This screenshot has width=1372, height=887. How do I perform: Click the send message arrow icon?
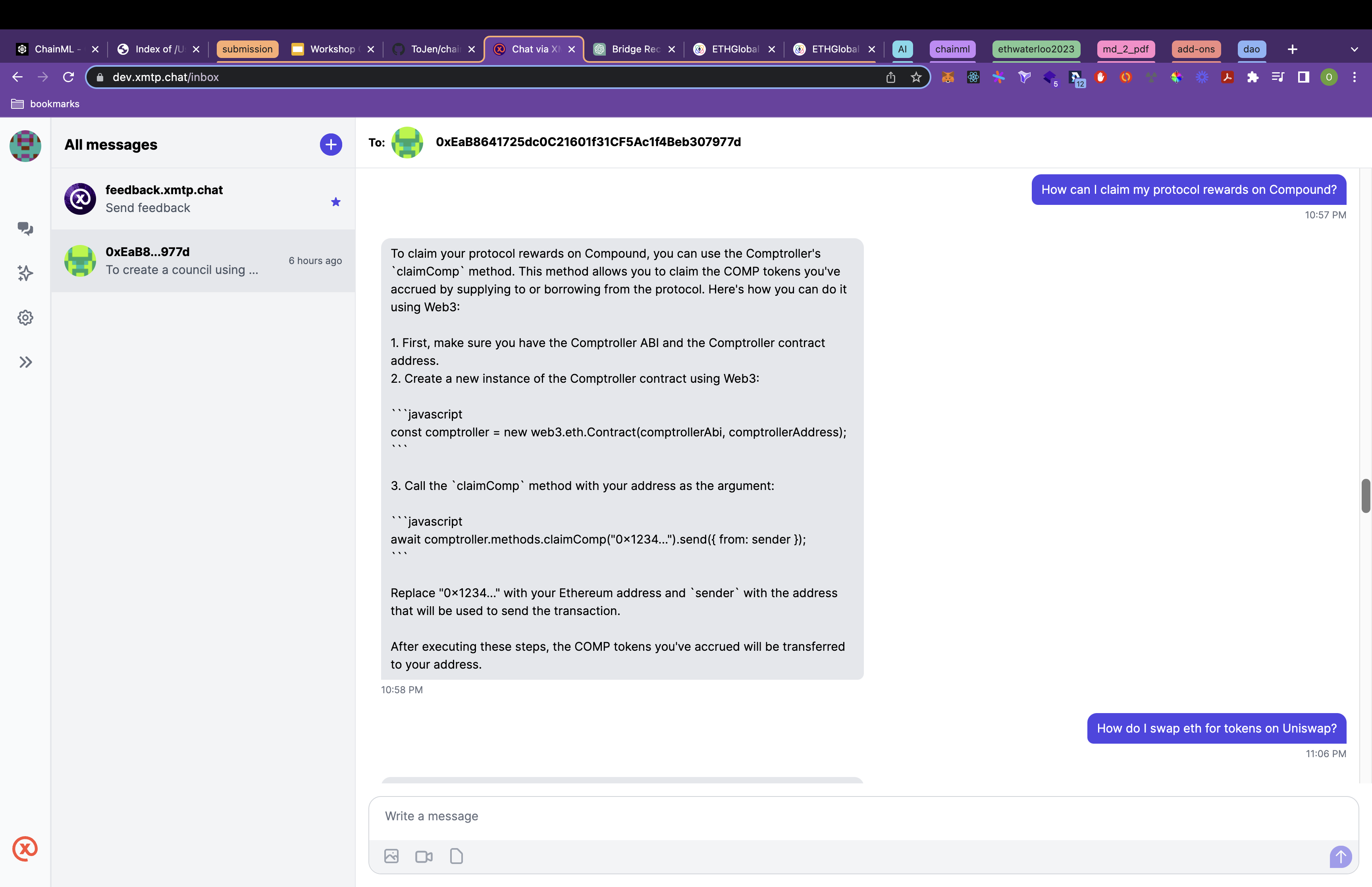[1342, 857]
